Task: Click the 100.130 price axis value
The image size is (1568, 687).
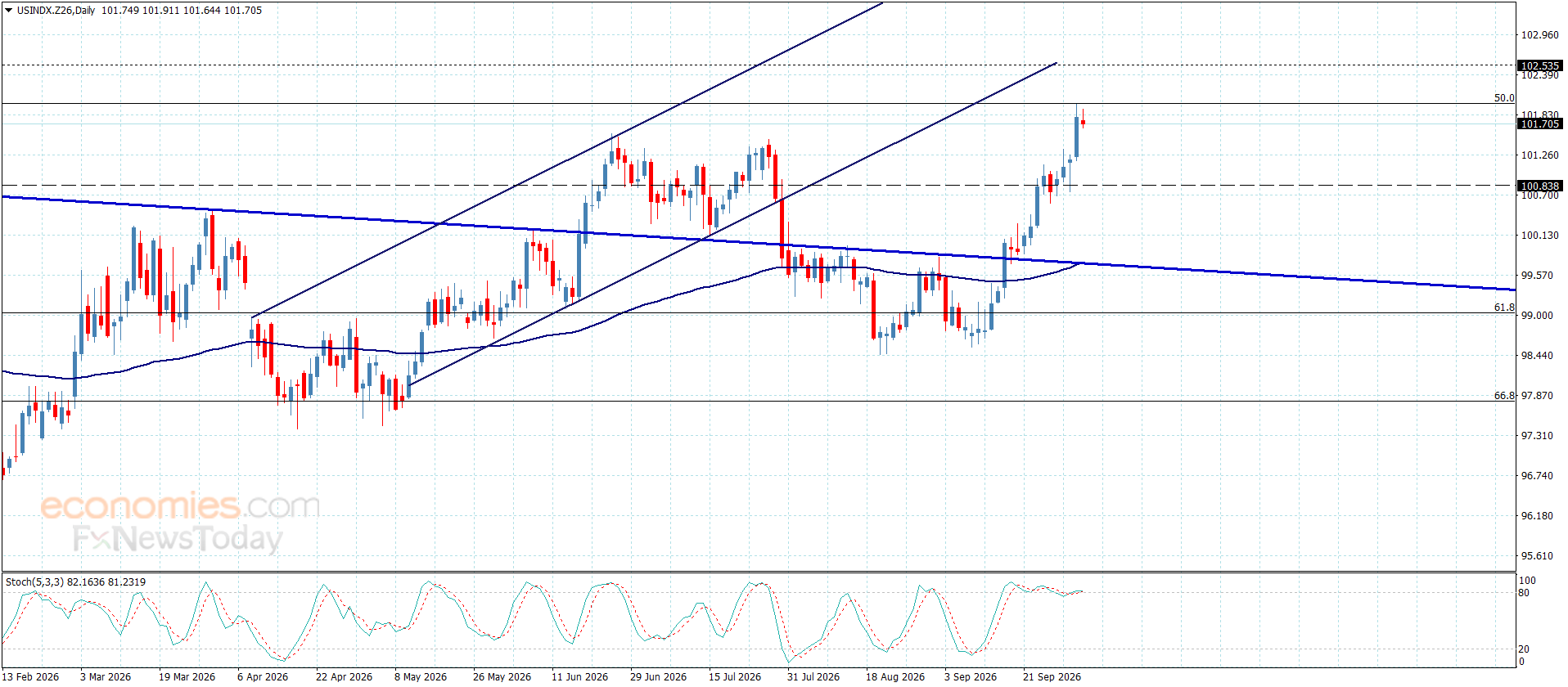Action: [x=1539, y=236]
